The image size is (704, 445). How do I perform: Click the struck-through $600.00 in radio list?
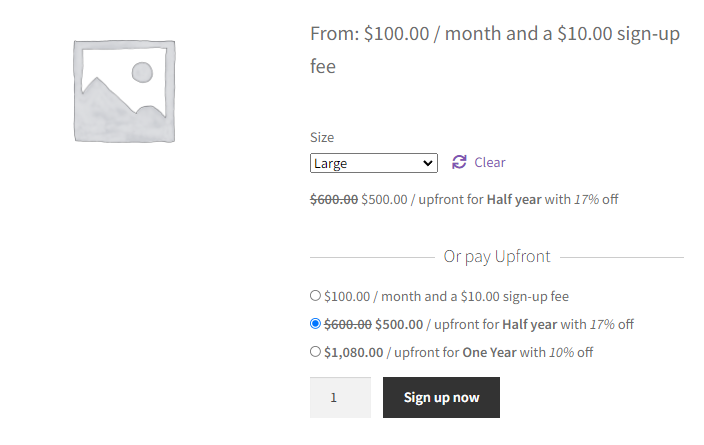[x=348, y=324]
